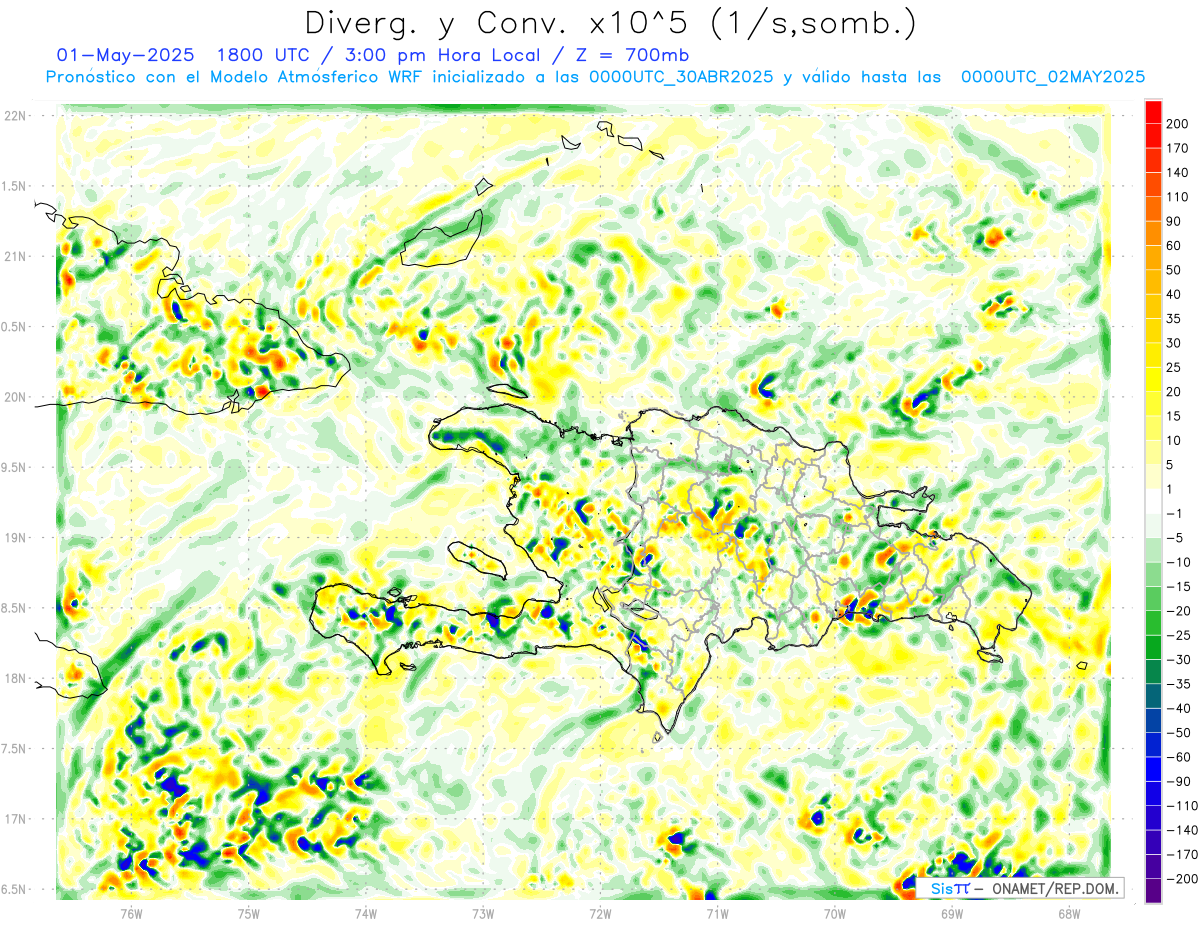Select the '-5' color scale value
Viewport: 1200px width, 927px height.
[1176, 538]
